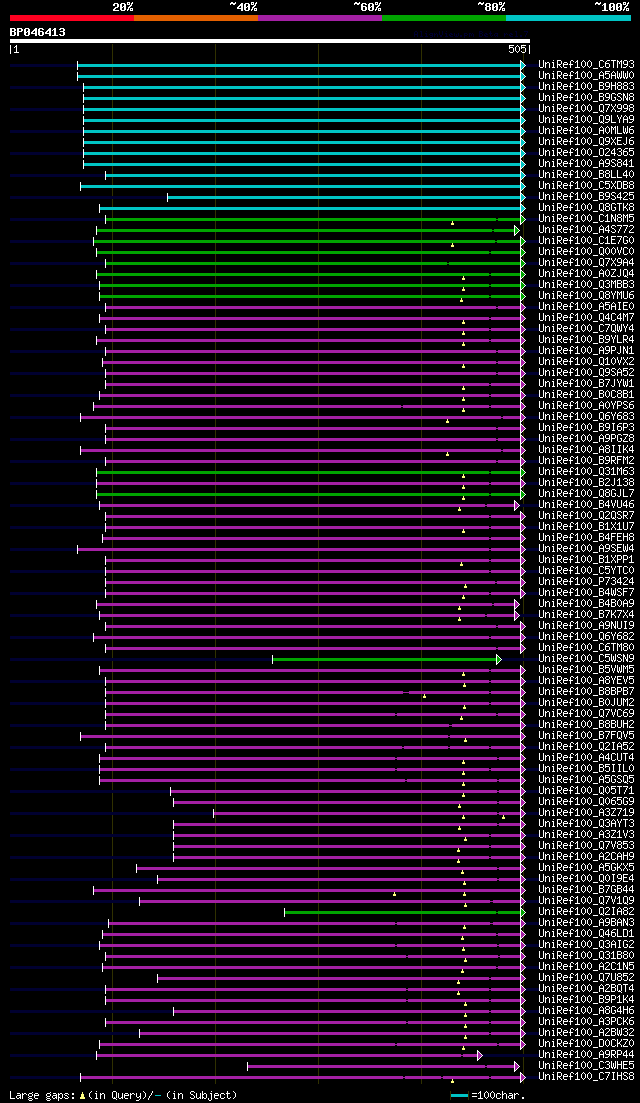Select hit label UniRef100_B9S425
This screenshot has width=640, height=1103.
[587, 197]
